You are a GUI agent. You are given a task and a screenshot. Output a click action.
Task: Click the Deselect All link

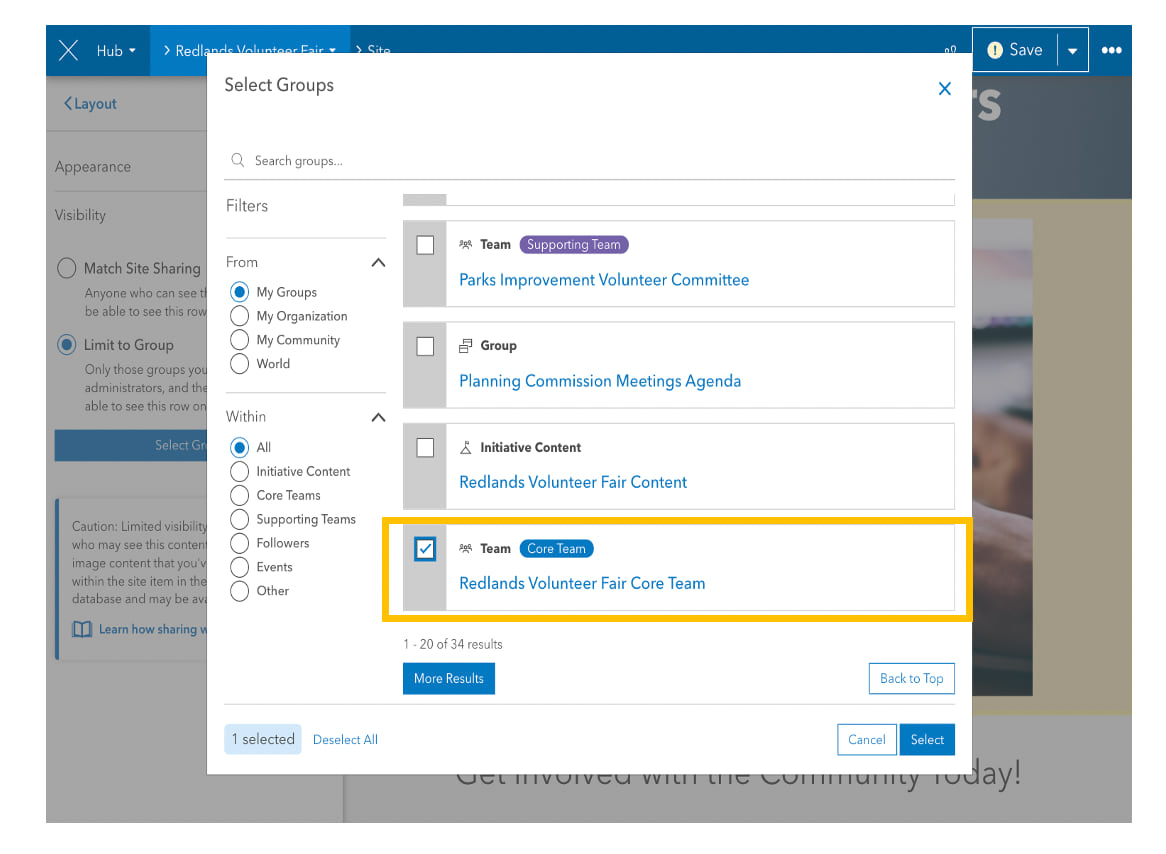coord(345,739)
